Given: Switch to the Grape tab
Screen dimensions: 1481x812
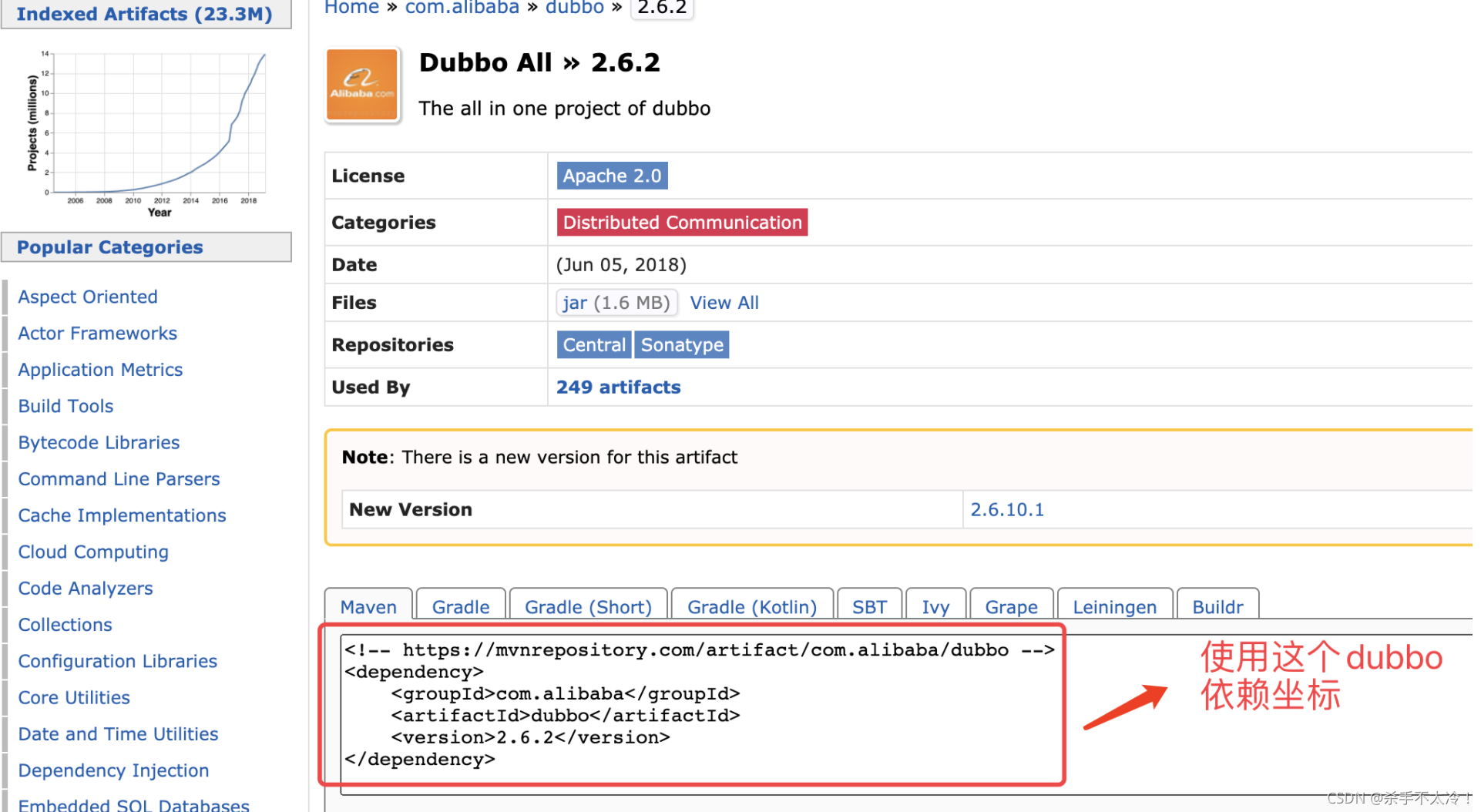Looking at the screenshot, I should click(x=1011, y=606).
